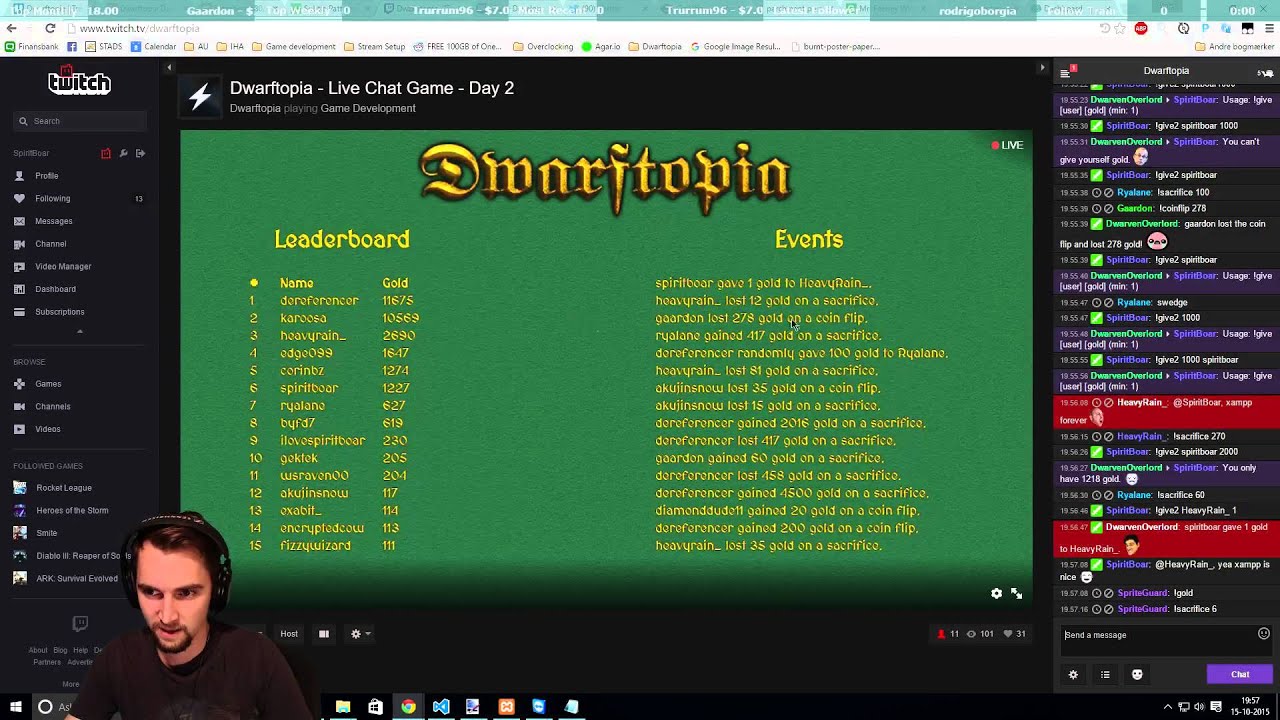Collapse the left sidebar arrow
This screenshot has width=1280, height=720.
click(x=169, y=68)
